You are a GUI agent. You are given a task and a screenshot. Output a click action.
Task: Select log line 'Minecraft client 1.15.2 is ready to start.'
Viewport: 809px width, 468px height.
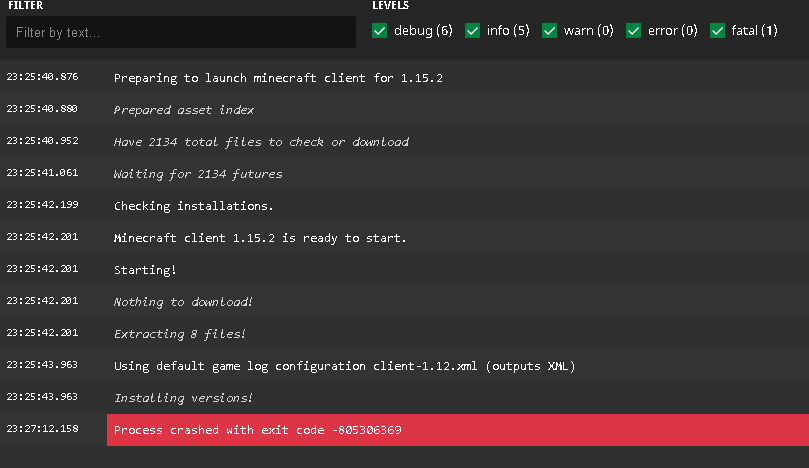[260, 238]
